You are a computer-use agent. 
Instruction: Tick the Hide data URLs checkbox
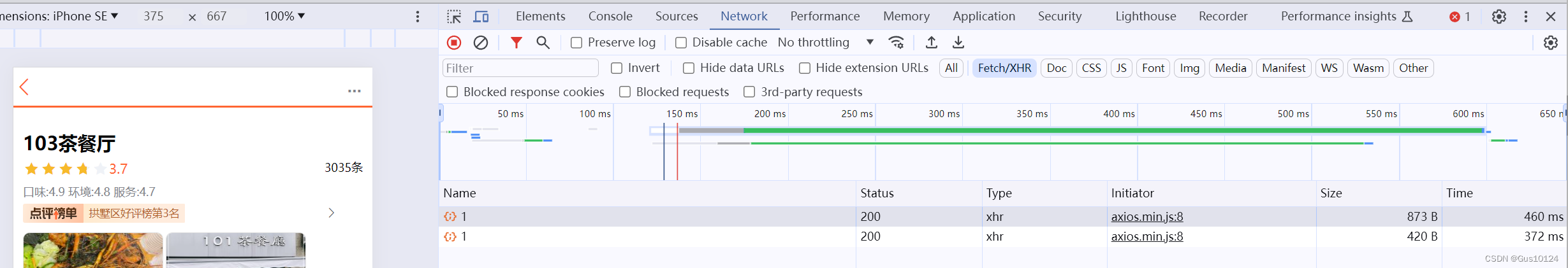point(689,68)
